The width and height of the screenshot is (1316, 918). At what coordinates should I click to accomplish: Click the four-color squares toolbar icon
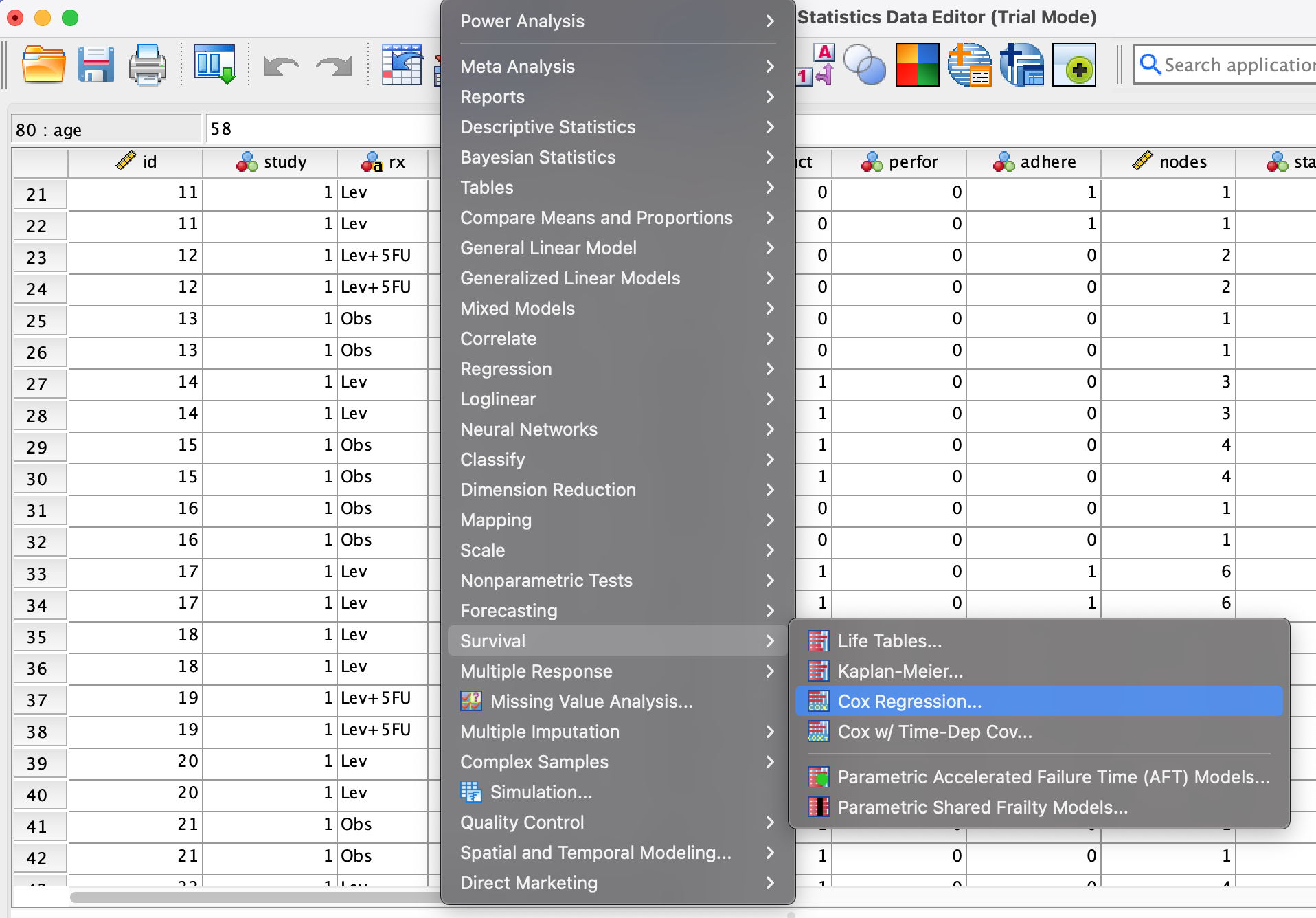pyautogui.click(x=917, y=65)
